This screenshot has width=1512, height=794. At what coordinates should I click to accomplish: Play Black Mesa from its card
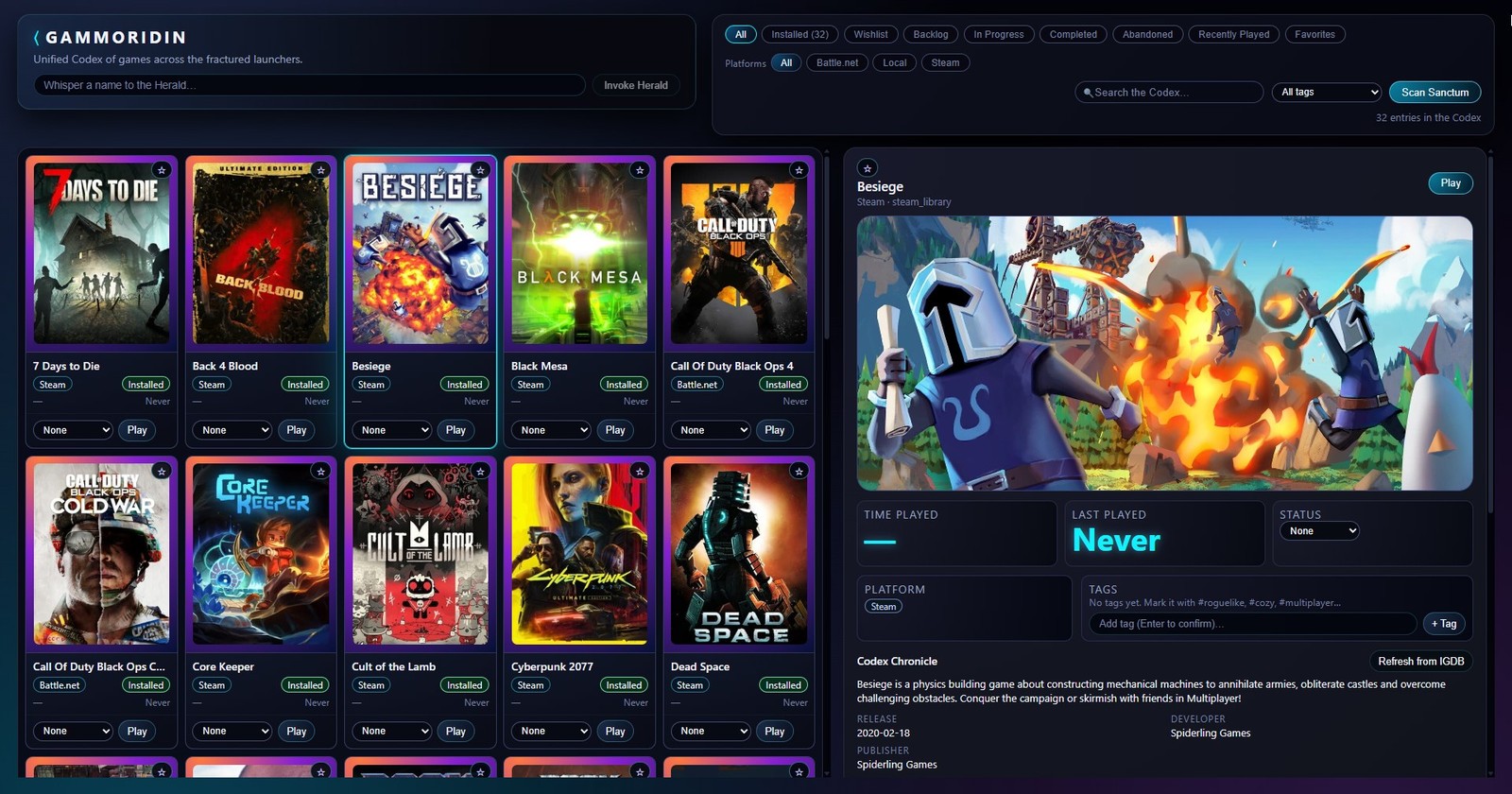615,430
